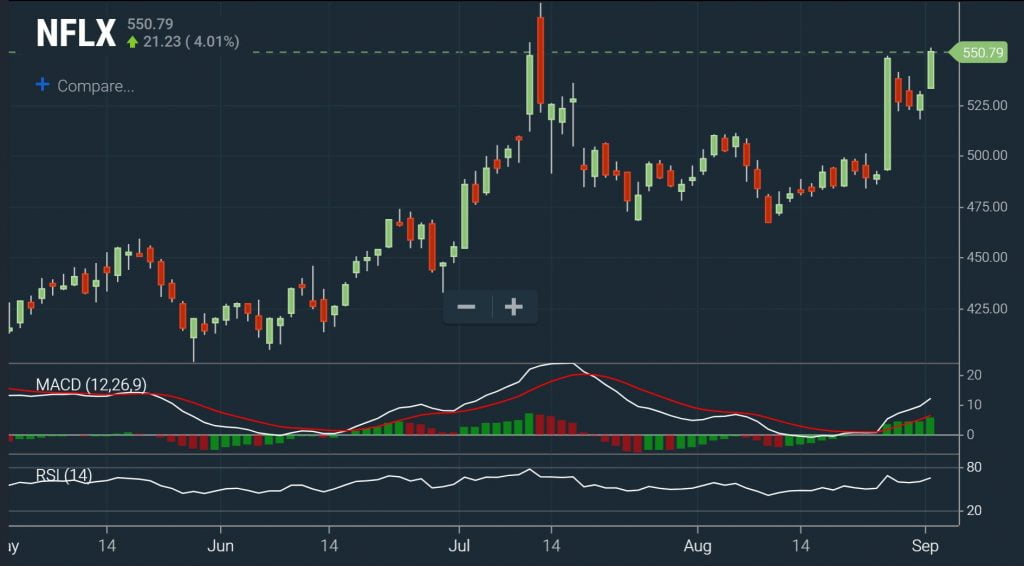The height and width of the screenshot is (566, 1024).
Task: Click the 450.00 price axis label
Action: 986,257
